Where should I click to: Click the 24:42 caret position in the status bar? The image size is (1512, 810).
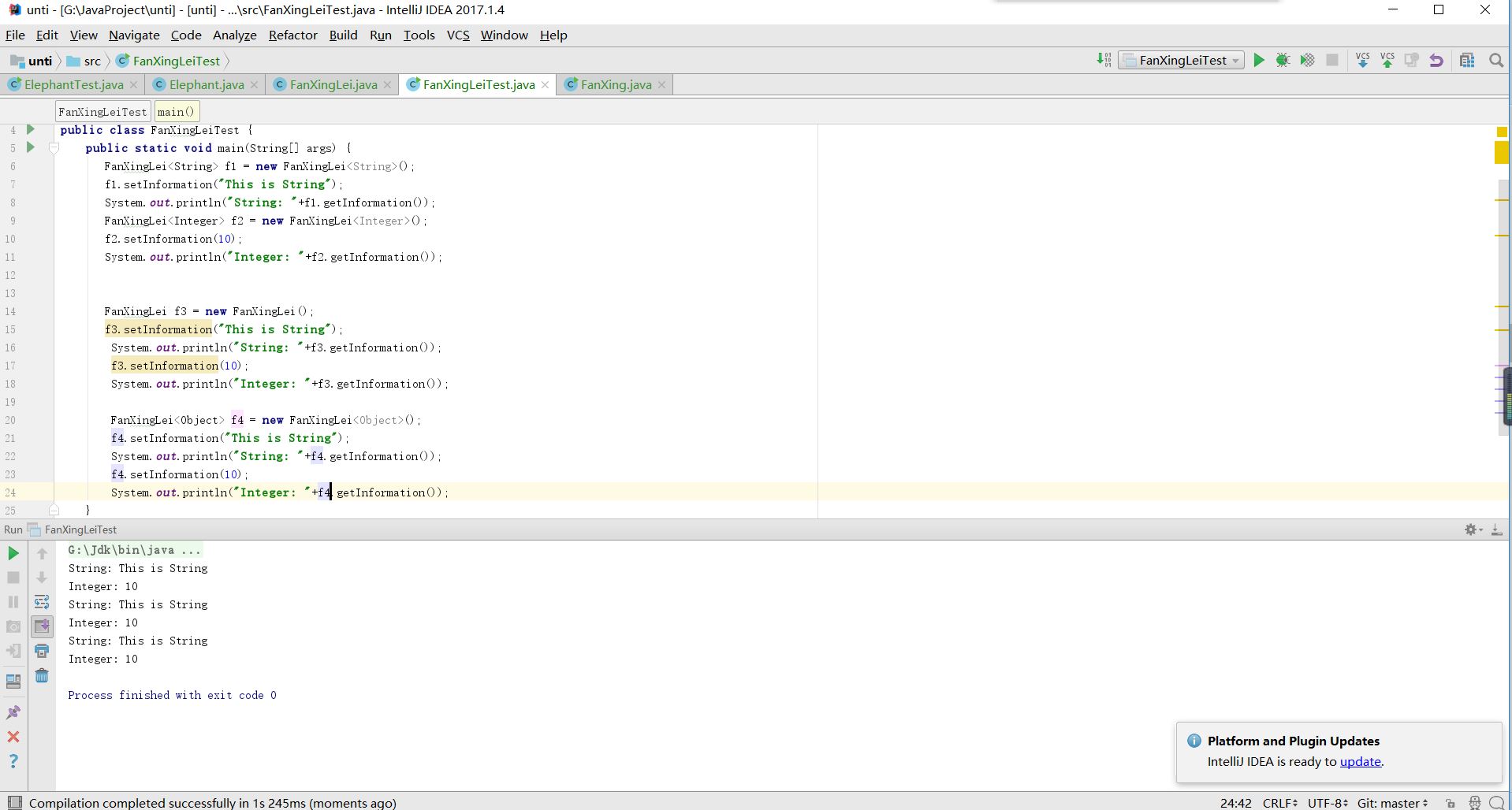[1235, 803]
